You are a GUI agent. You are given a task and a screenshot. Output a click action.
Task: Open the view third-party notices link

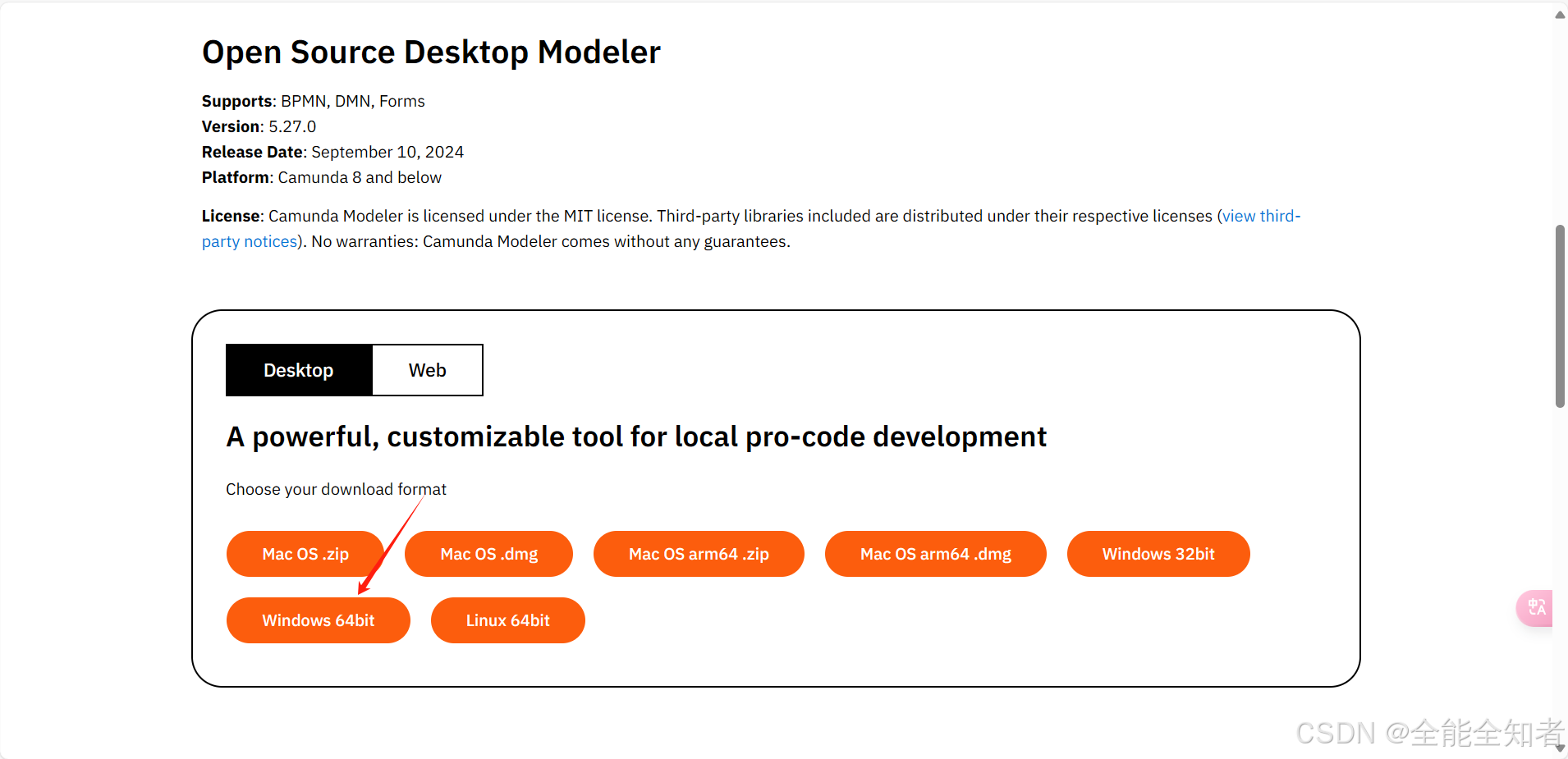pyautogui.click(x=1261, y=216)
